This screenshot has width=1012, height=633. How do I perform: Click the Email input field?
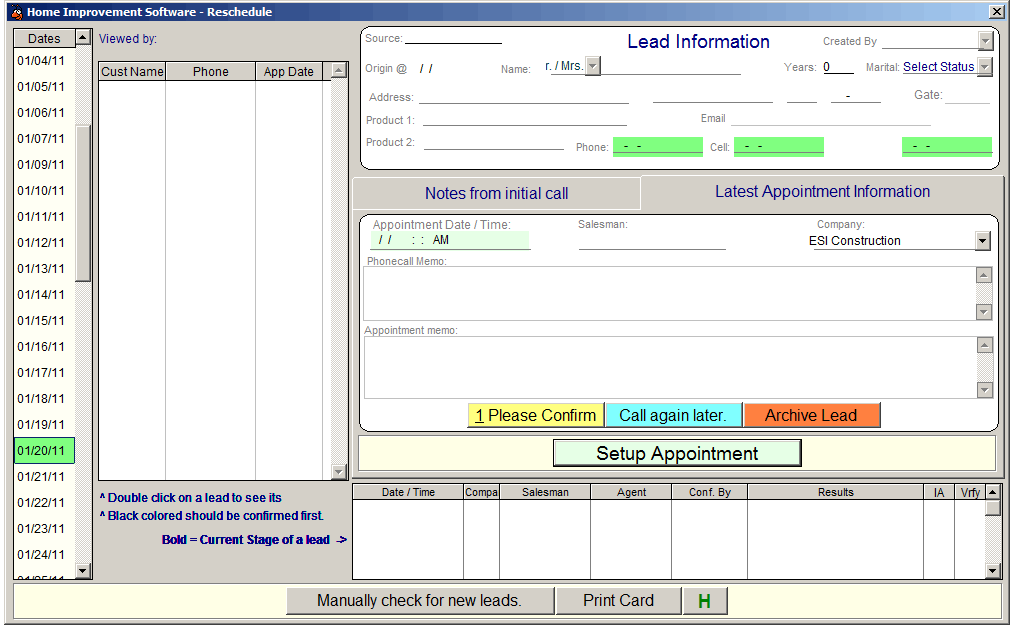tap(831, 119)
